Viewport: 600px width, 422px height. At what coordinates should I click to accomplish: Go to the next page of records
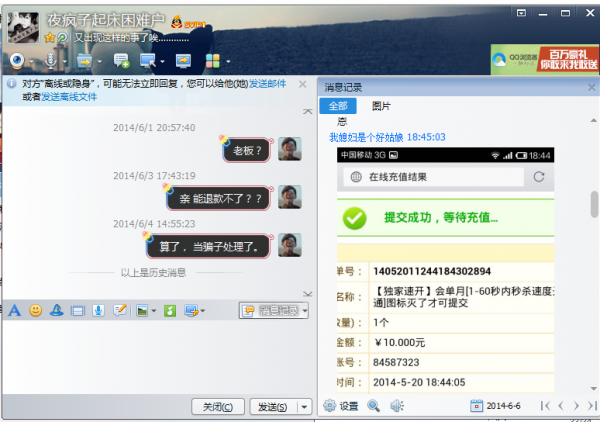[x=576, y=406]
